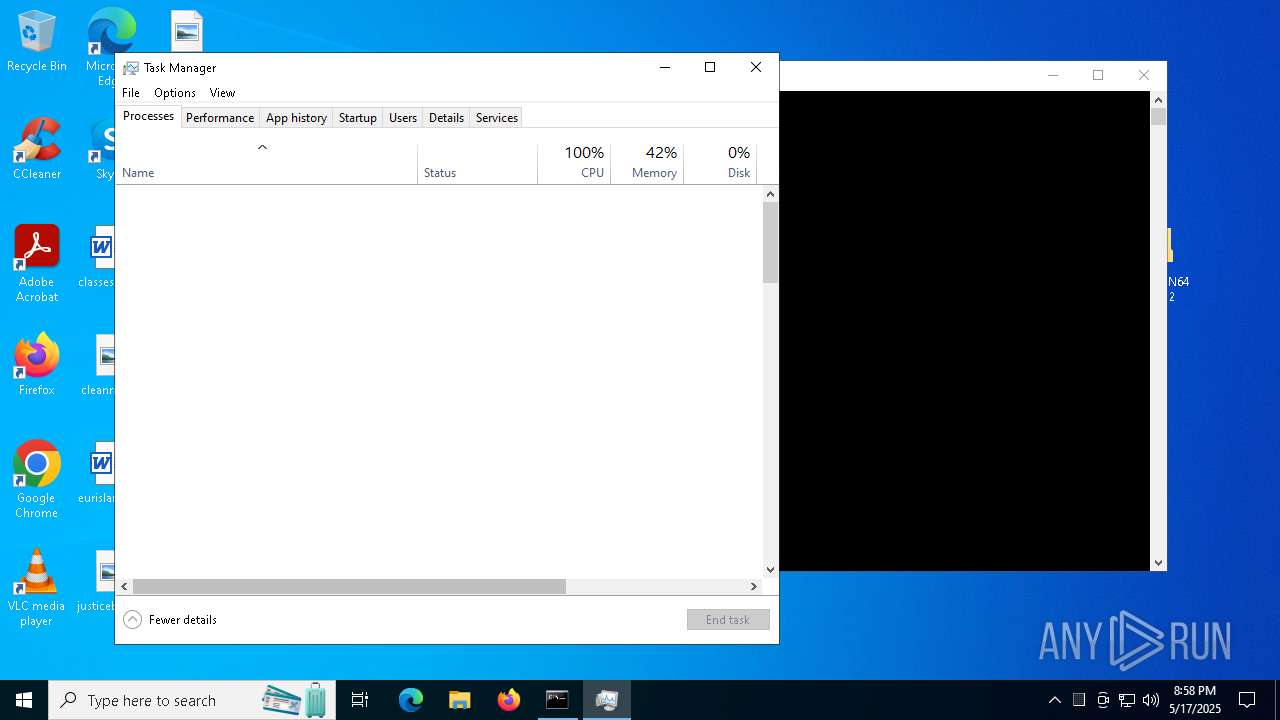Click Task Manager scroll down arrow

pyautogui.click(x=770, y=570)
